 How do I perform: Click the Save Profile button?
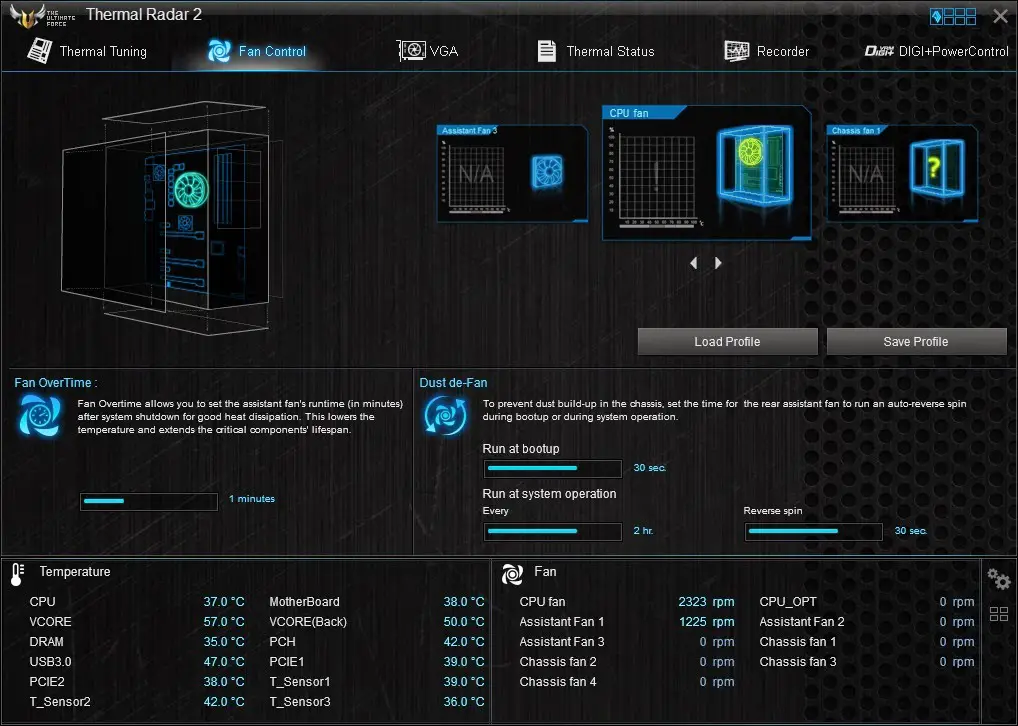pyautogui.click(x=916, y=342)
